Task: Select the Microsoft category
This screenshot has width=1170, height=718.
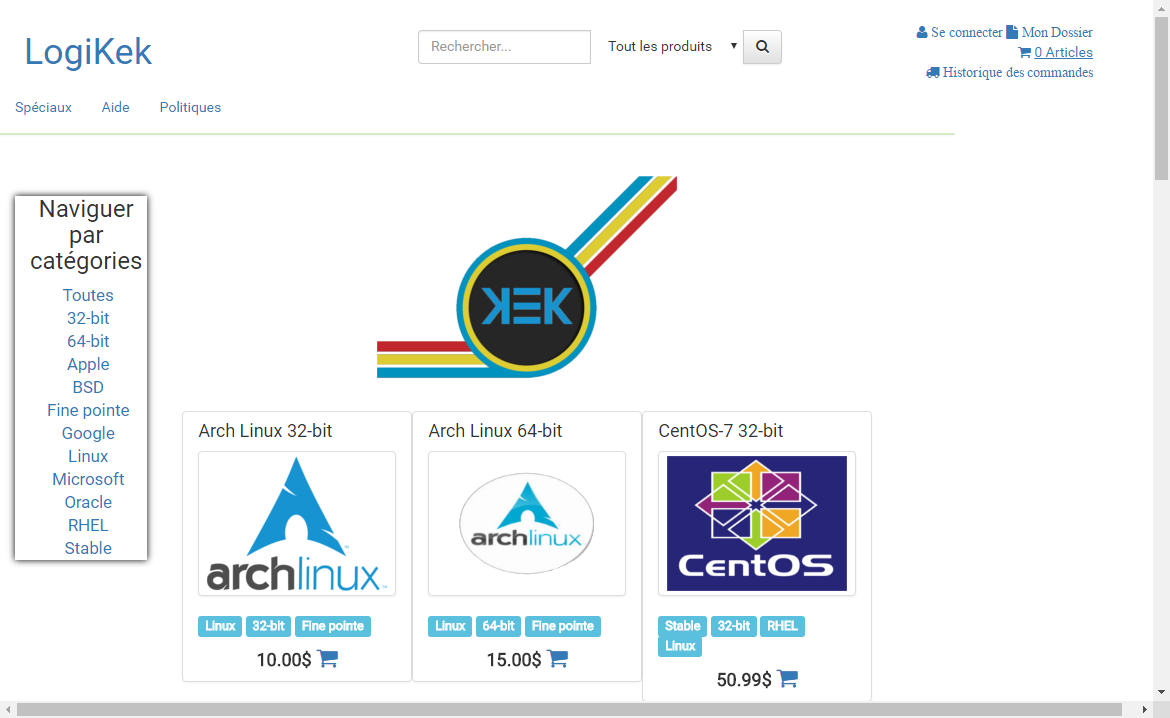Action: [x=88, y=480]
